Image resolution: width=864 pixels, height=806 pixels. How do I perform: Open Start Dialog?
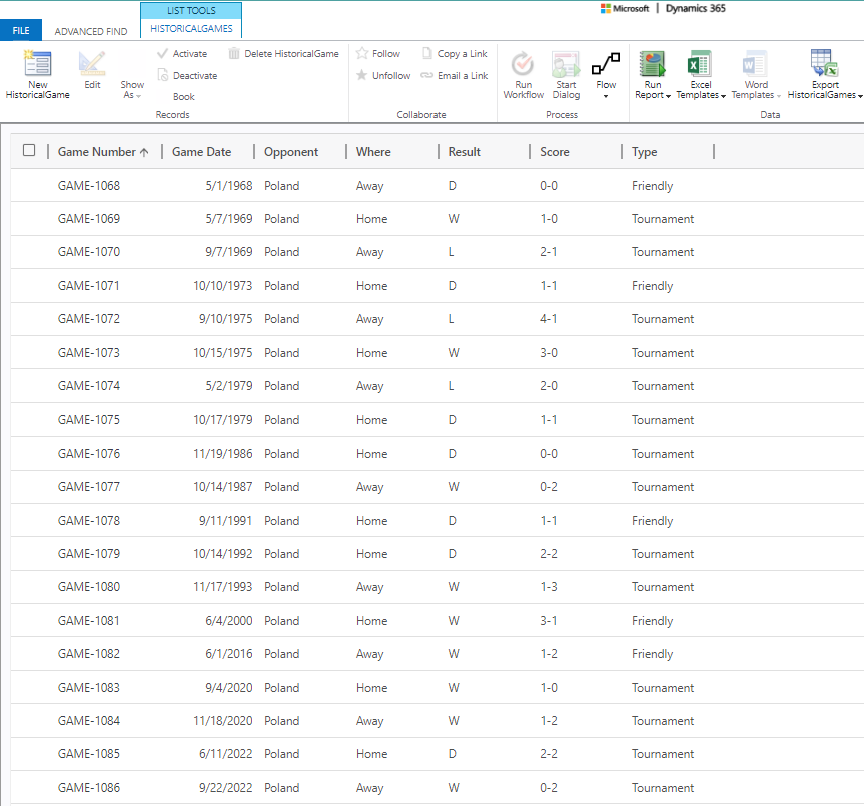(566, 75)
